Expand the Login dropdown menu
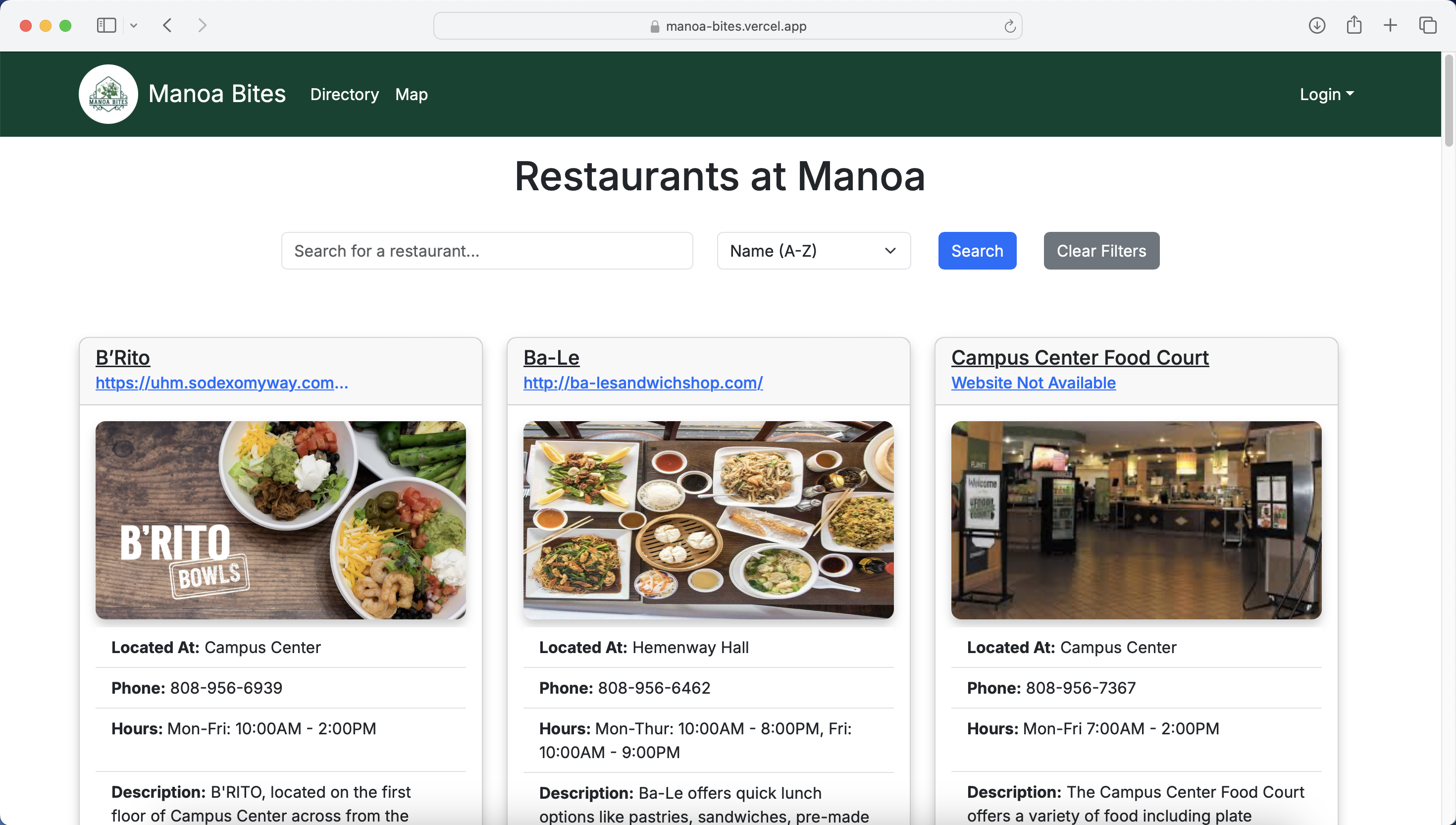 [x=1327, y=94]
